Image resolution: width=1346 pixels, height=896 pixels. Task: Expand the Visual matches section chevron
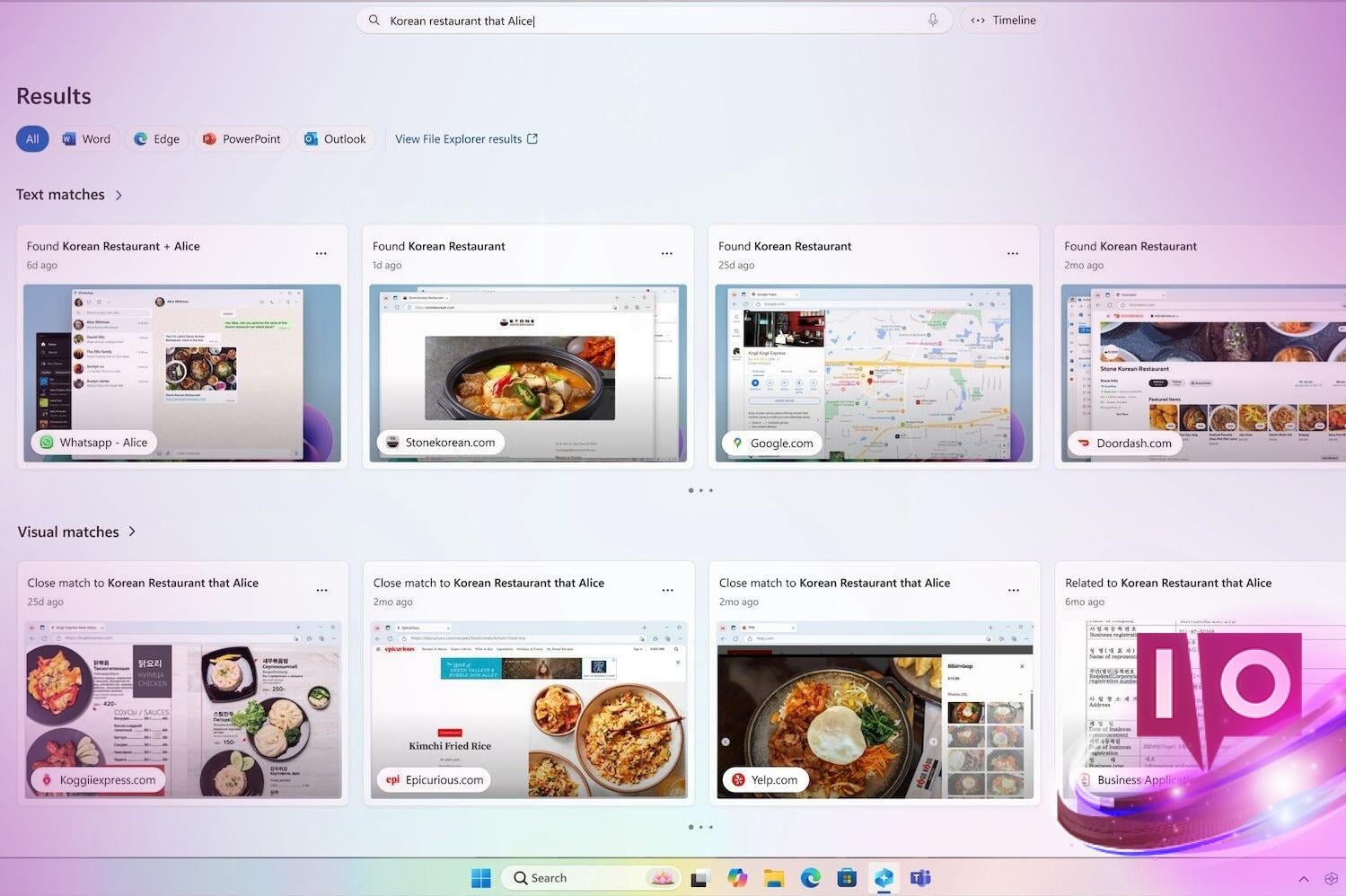tap(132, 531)
